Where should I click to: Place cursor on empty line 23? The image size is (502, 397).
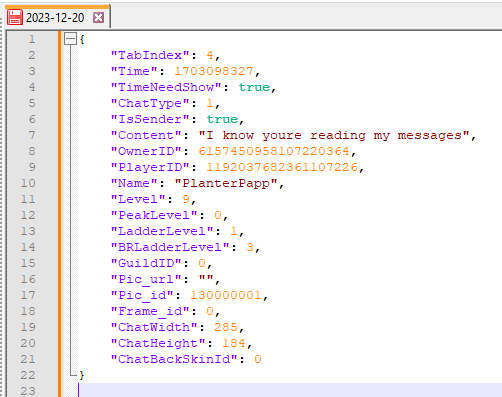[290, 390]
